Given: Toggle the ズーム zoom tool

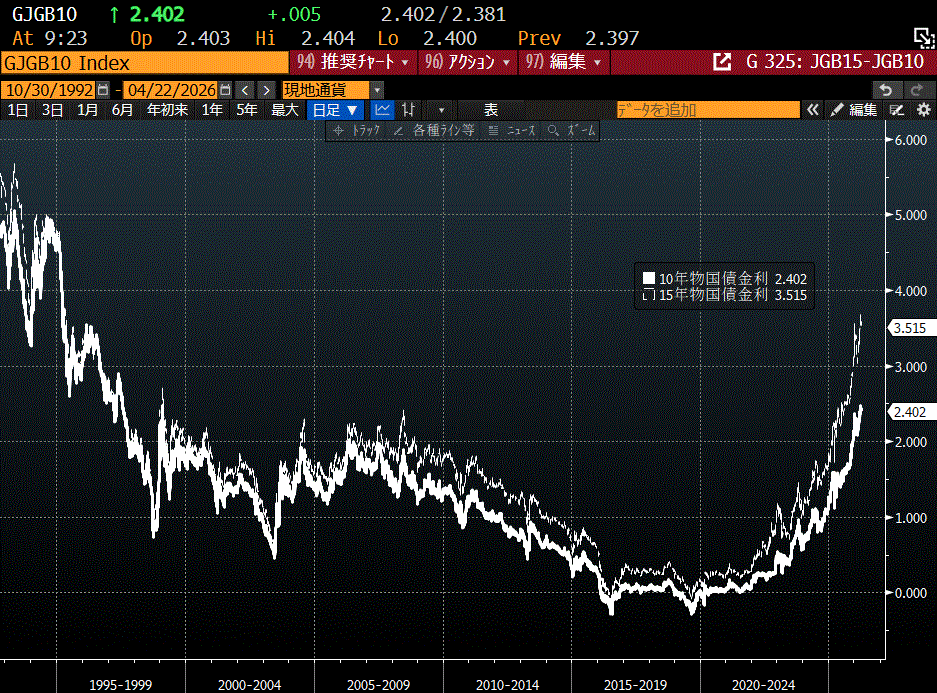Looking at the screenshot, I should tap(572, 131).
